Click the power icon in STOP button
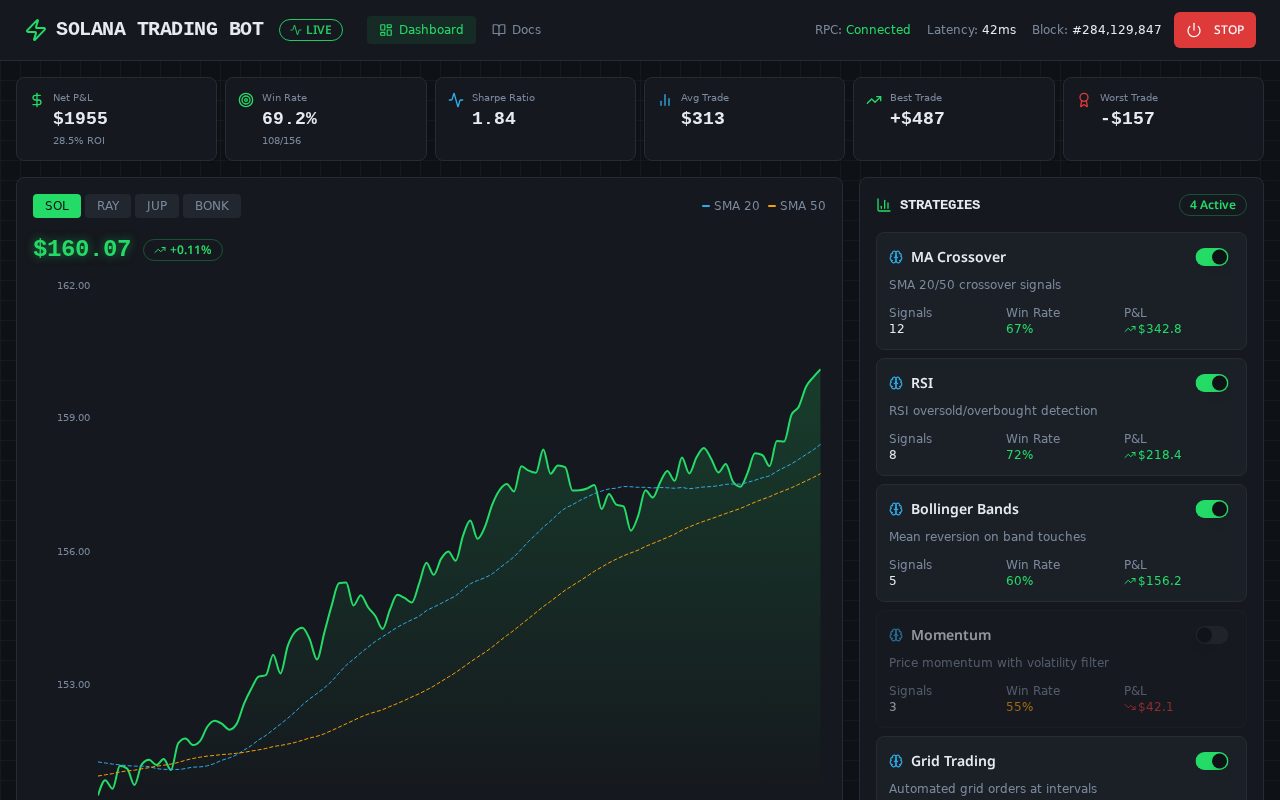Viewport: 1280px width, 800px height. pos(1194,30)
